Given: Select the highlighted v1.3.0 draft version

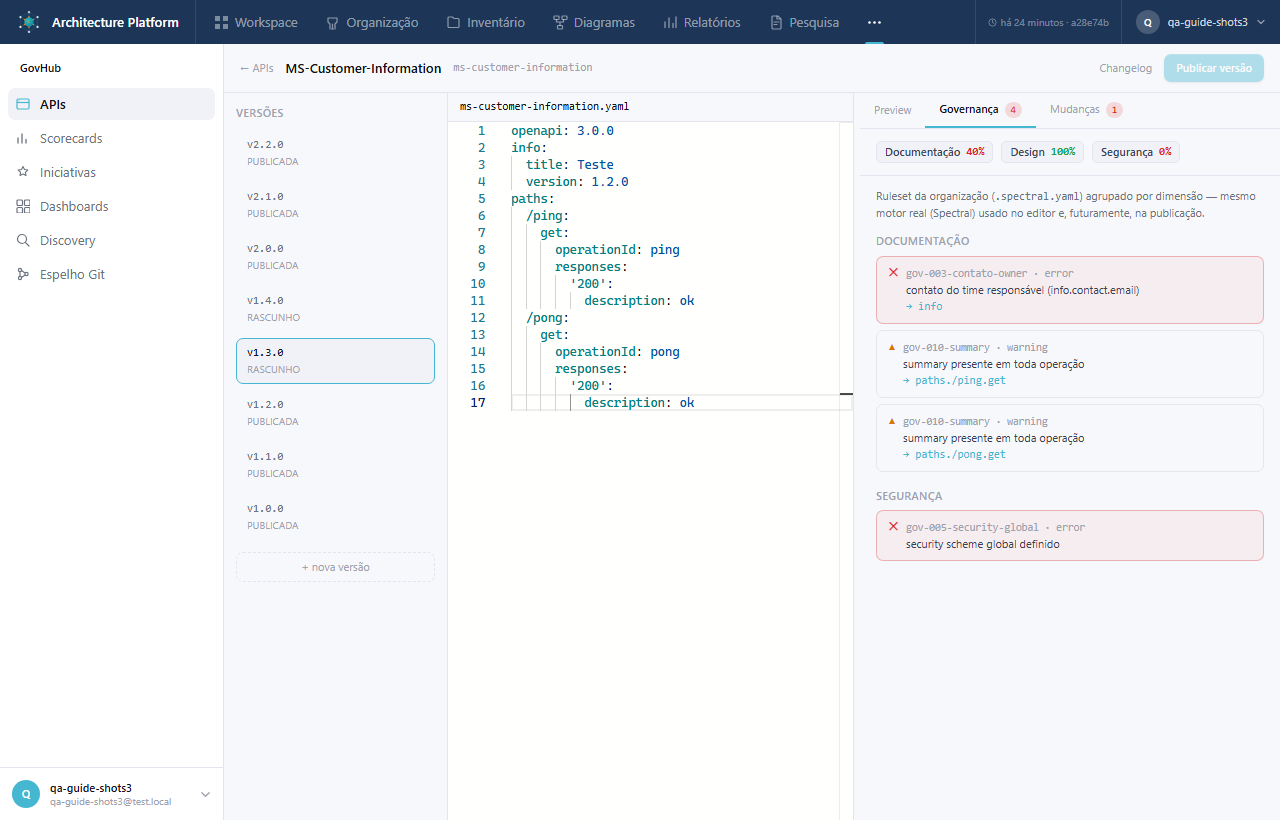Looking at the screenshot, I should click(x=335, y=360).
